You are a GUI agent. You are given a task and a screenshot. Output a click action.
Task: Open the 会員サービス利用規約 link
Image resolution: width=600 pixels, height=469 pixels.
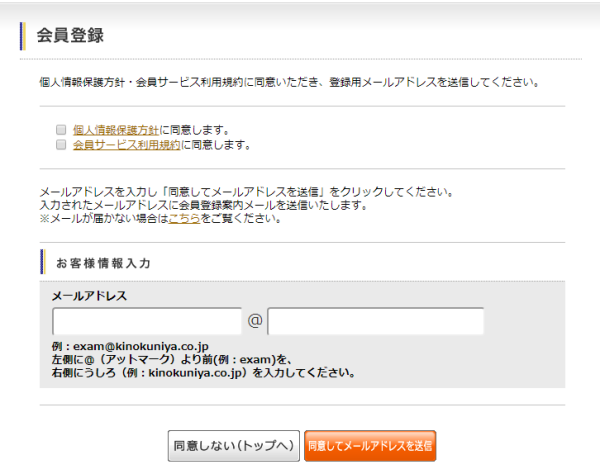click(x=126, y=145)
